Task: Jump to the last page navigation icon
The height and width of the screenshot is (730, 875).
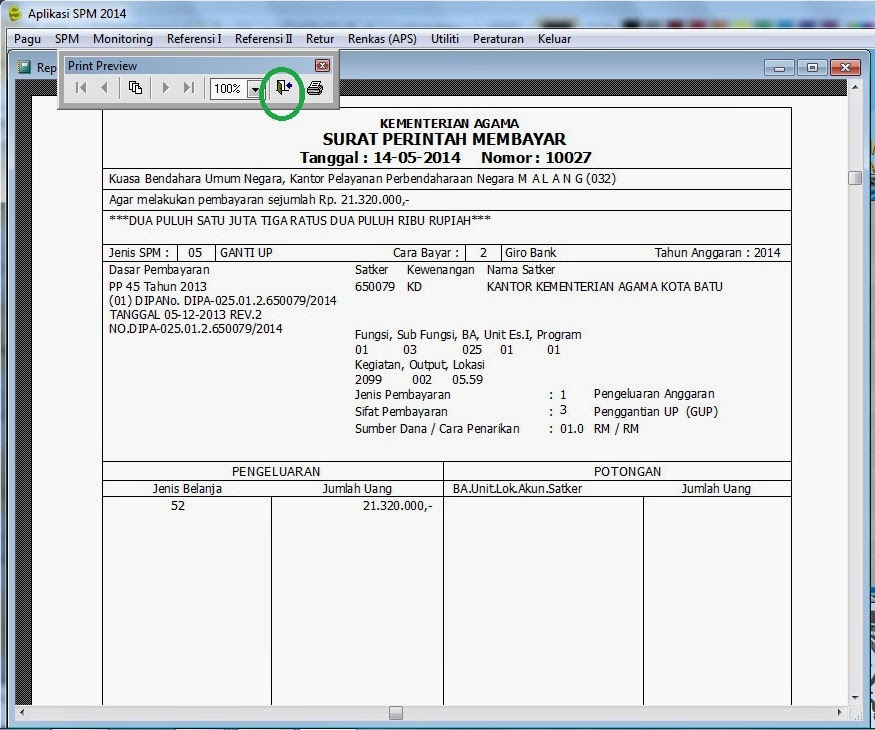Action: coord(187,87)
